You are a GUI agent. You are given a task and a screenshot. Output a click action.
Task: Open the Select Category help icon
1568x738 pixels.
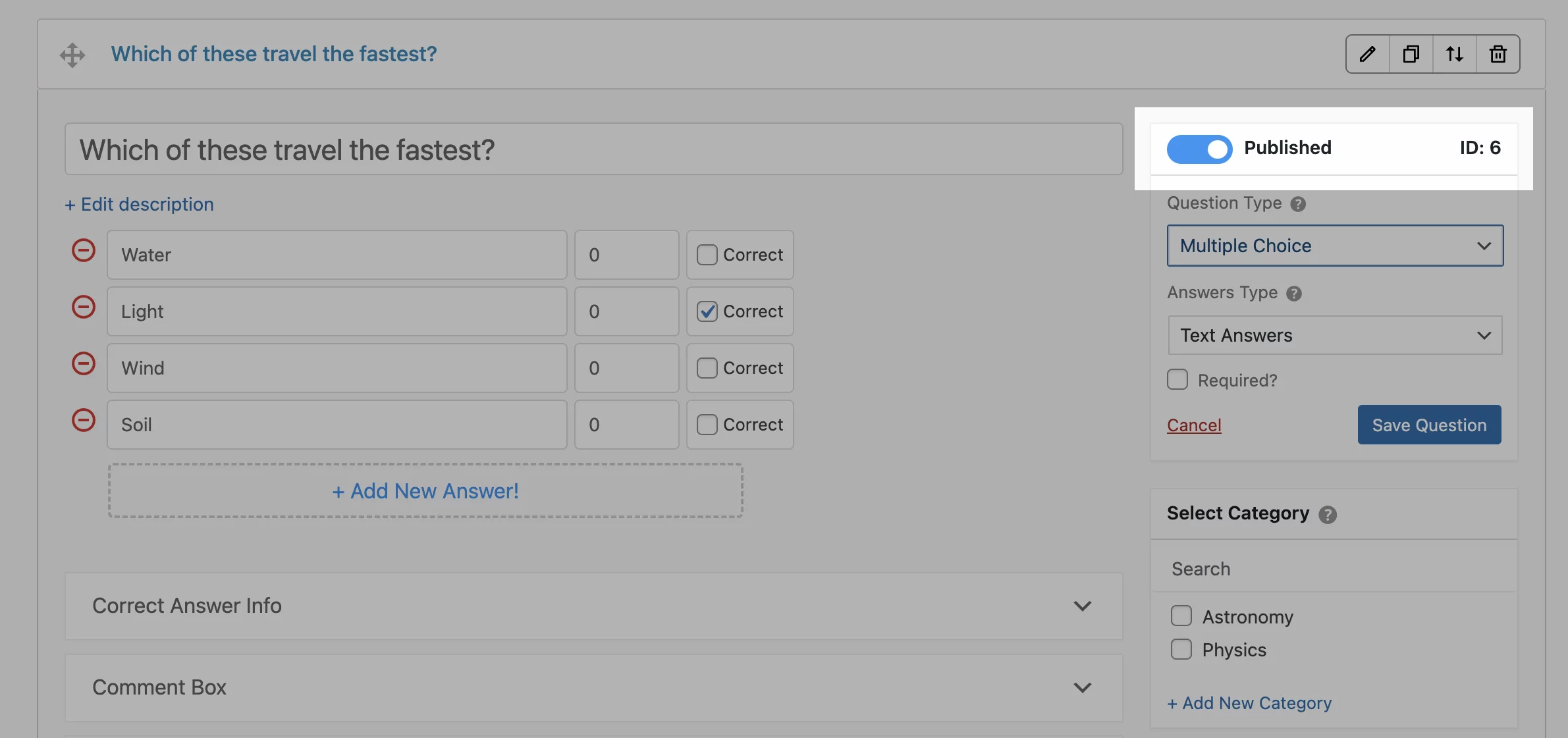(x=1330, y=515)
